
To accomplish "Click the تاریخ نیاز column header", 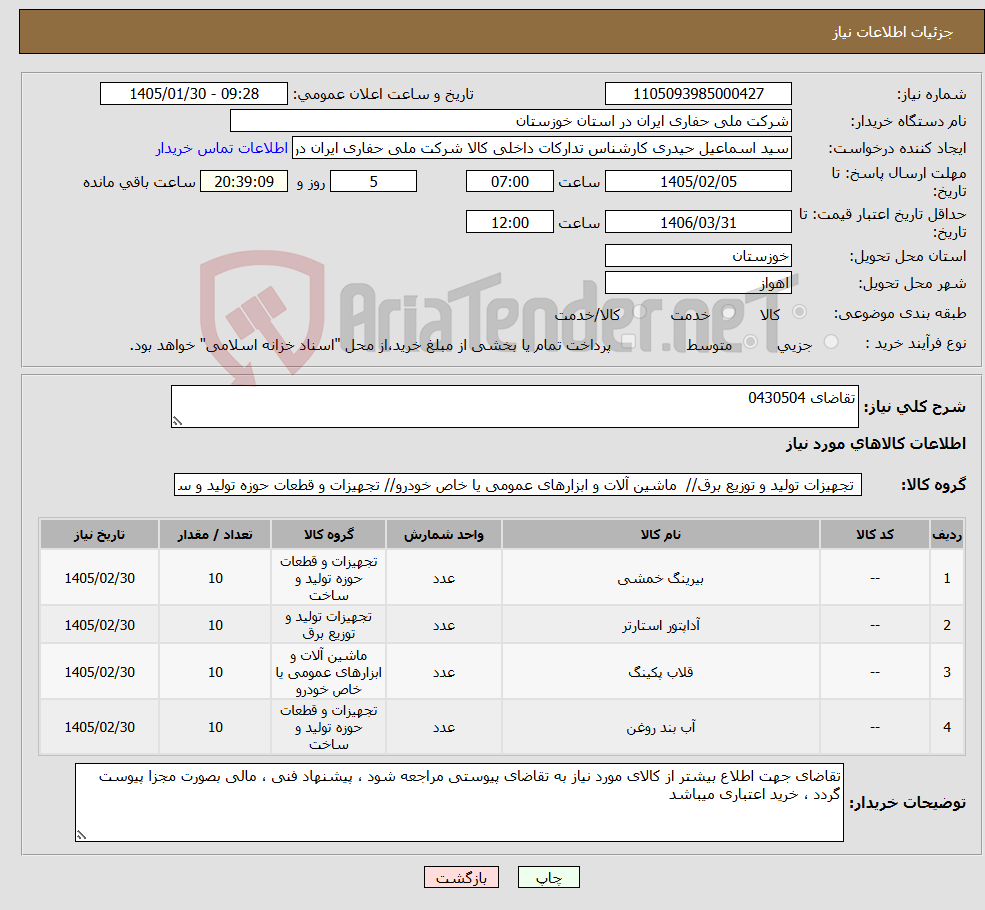I will tap(99, 534).
